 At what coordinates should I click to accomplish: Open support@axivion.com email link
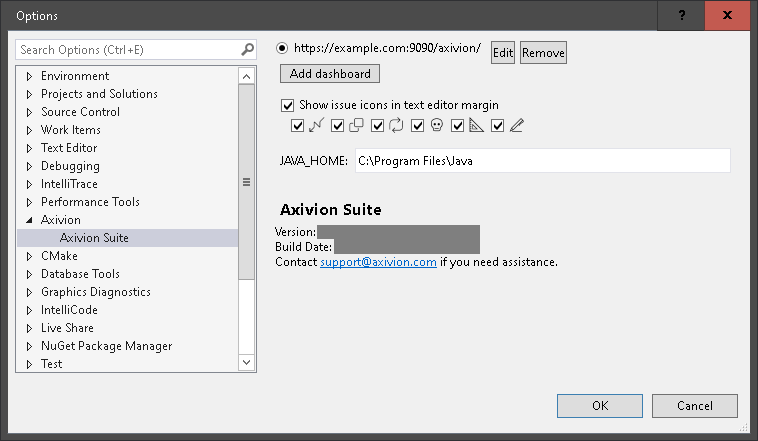(x=378, y=262)
